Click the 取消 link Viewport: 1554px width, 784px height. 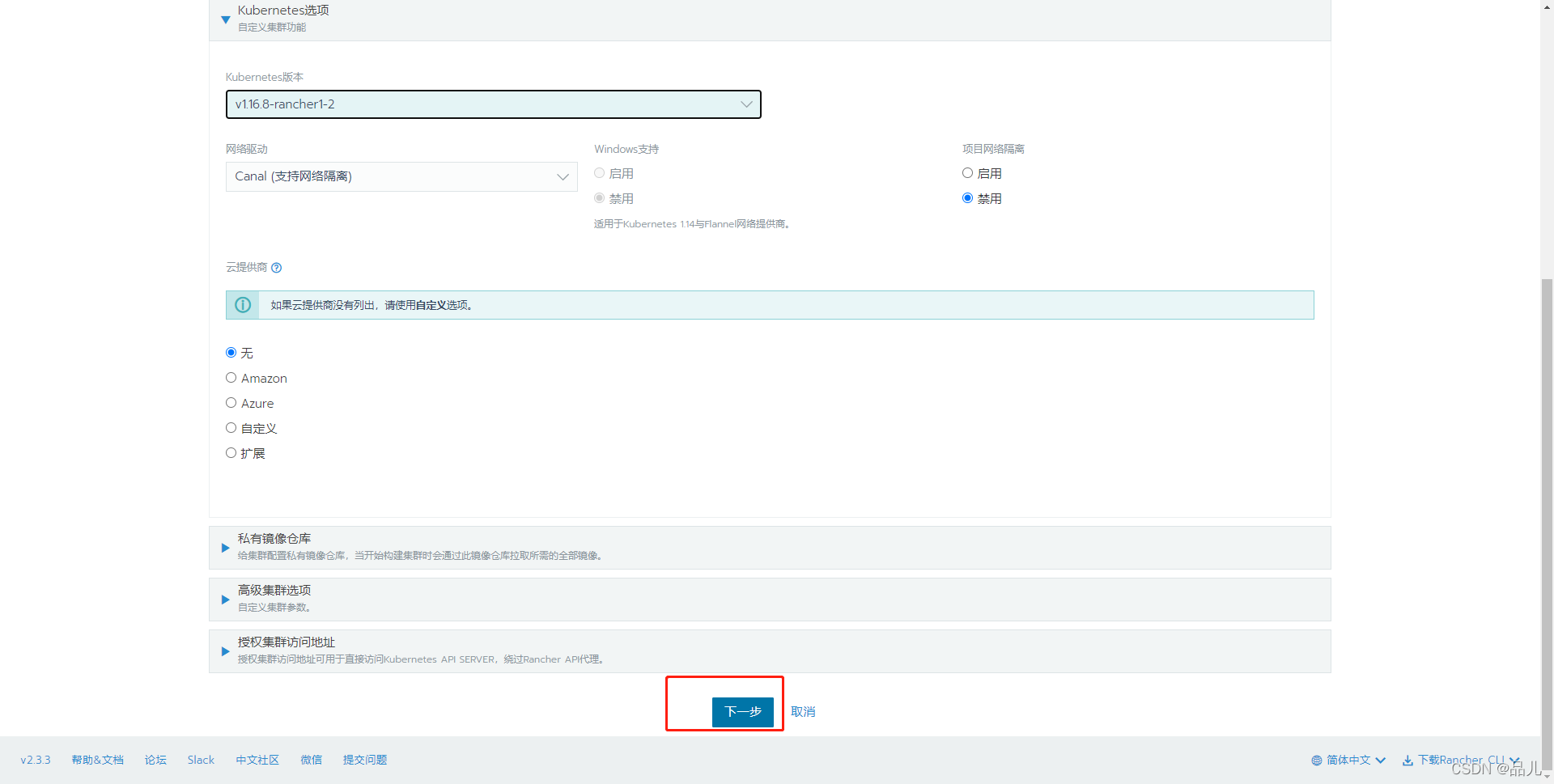[803, 712]
